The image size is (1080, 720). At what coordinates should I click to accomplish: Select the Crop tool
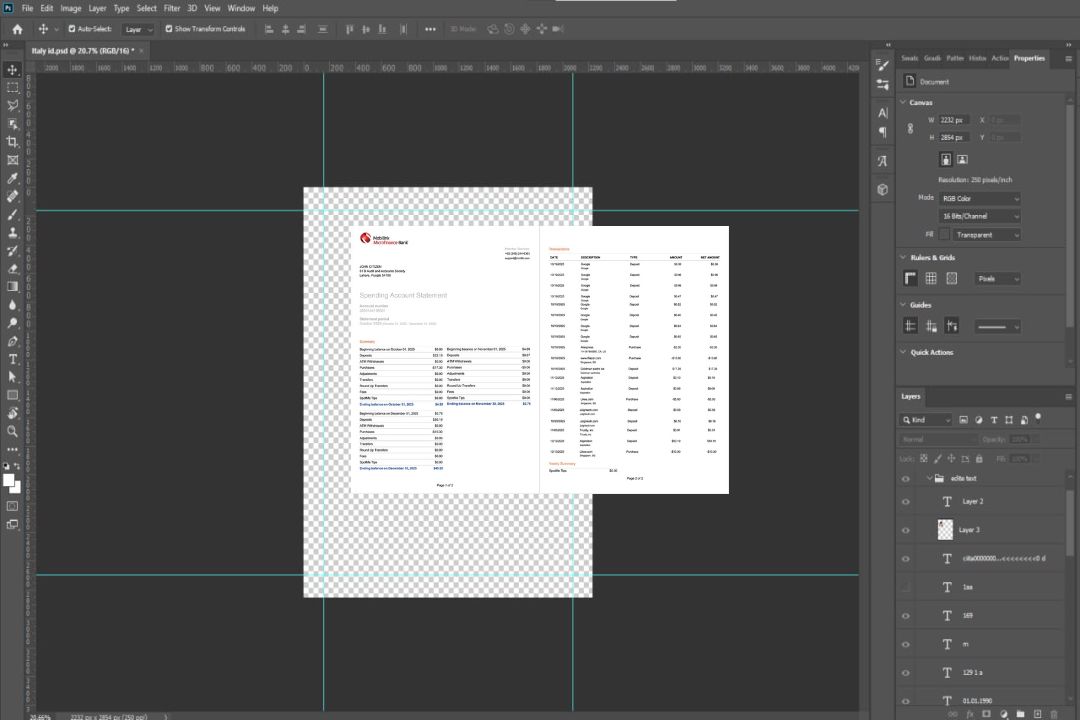(x=13, y=142)
